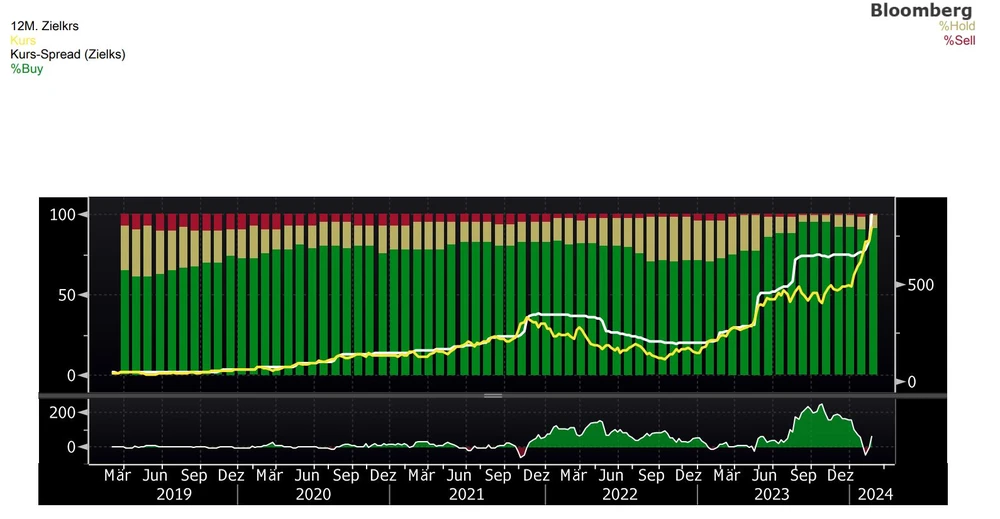Click the 2023 year label on the timeline
Image resolution: width=1000 pixels, height=519 pixels.
772,494
